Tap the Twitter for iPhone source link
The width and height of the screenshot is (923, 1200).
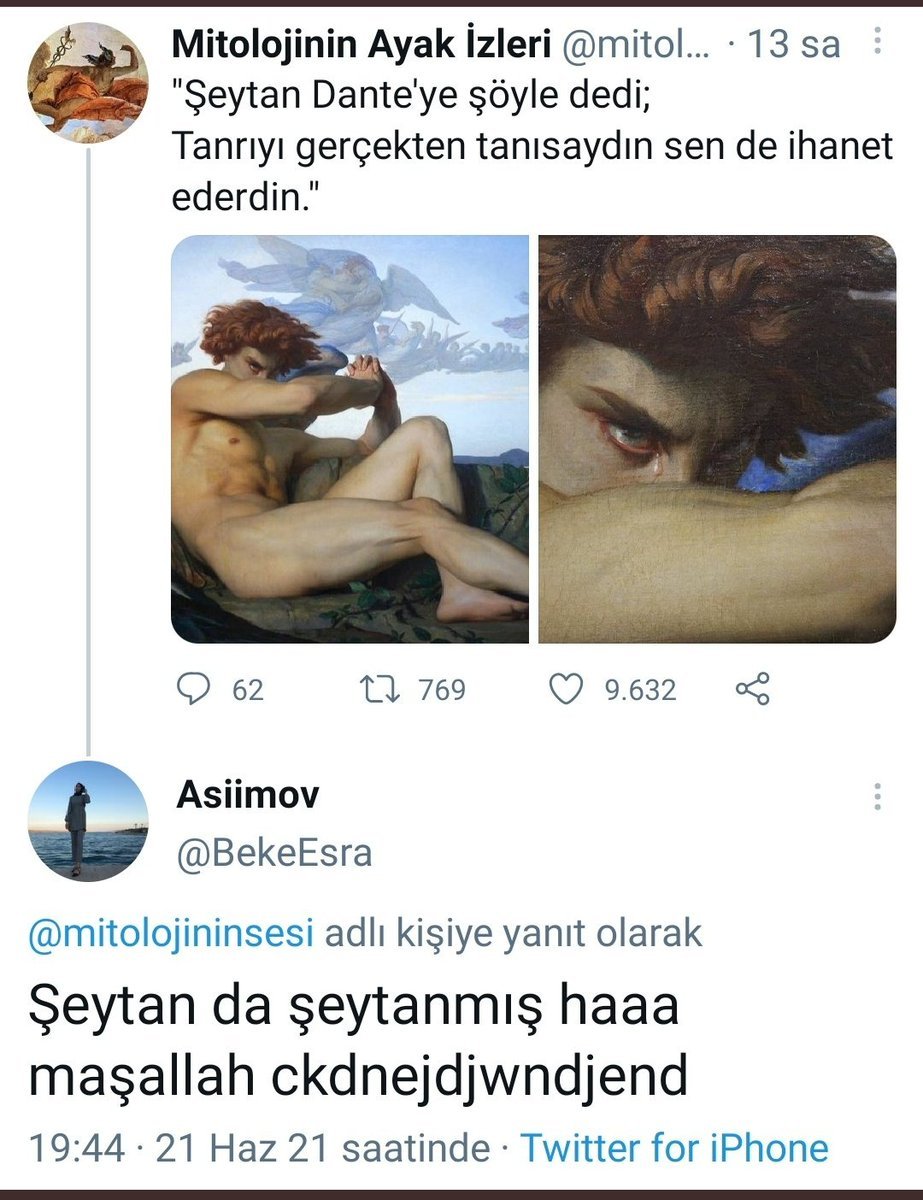click(674, 1147)
